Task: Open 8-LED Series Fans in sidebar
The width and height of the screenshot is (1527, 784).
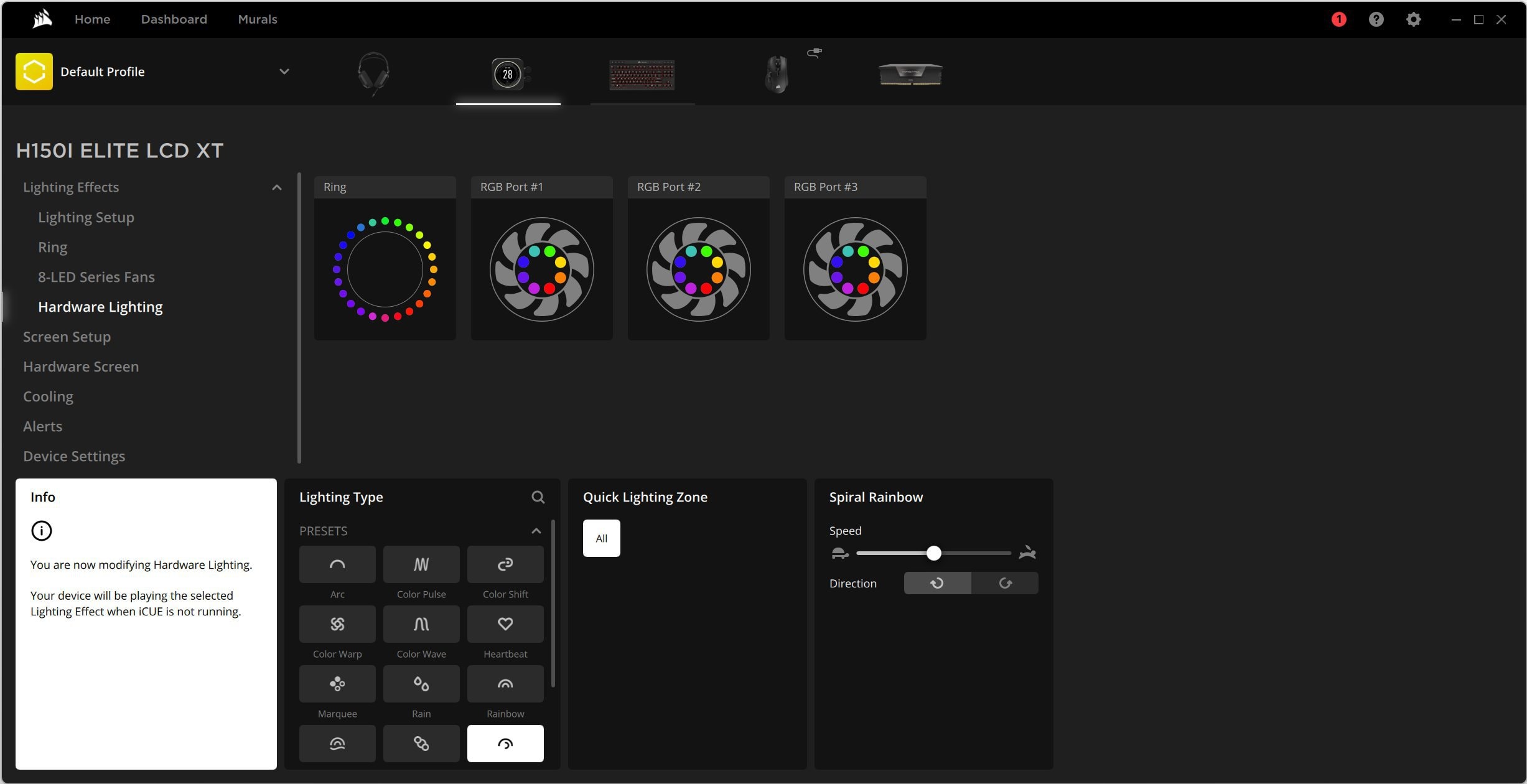Action: 96,277
